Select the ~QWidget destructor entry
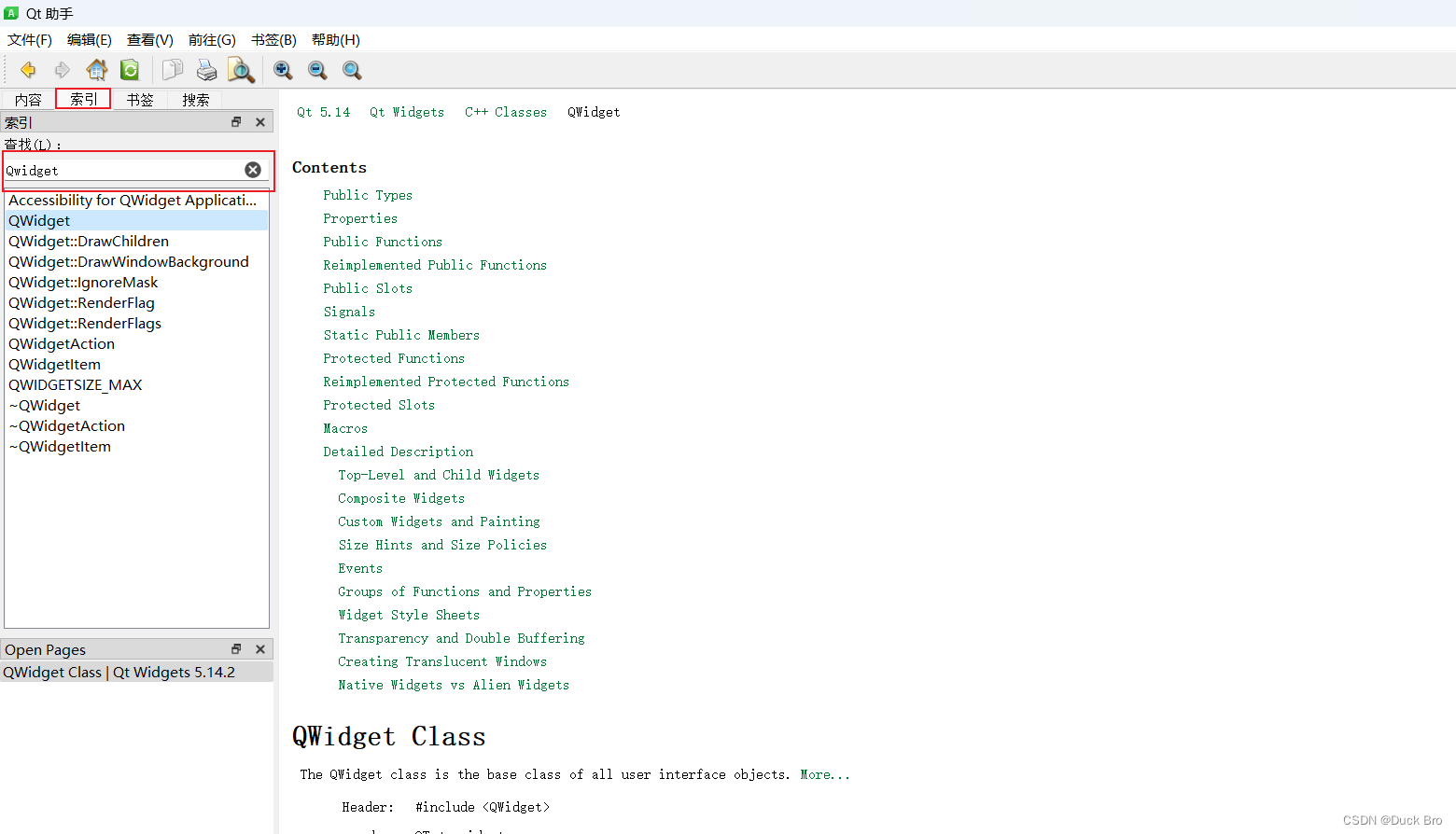 [x=136, y=406]
